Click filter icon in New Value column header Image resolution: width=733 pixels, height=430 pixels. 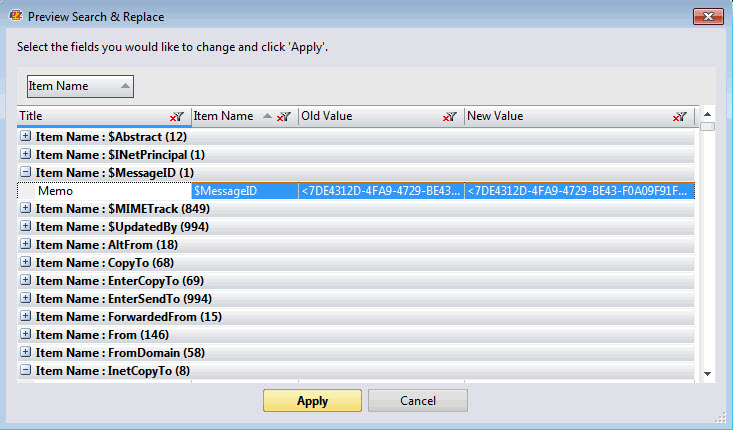(680, 117)
